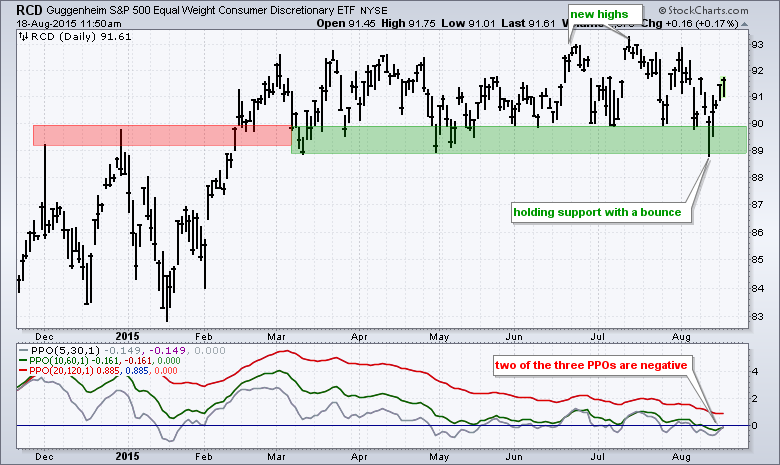
Task: Click the Low 91.01 quote value
Action: 468,23
